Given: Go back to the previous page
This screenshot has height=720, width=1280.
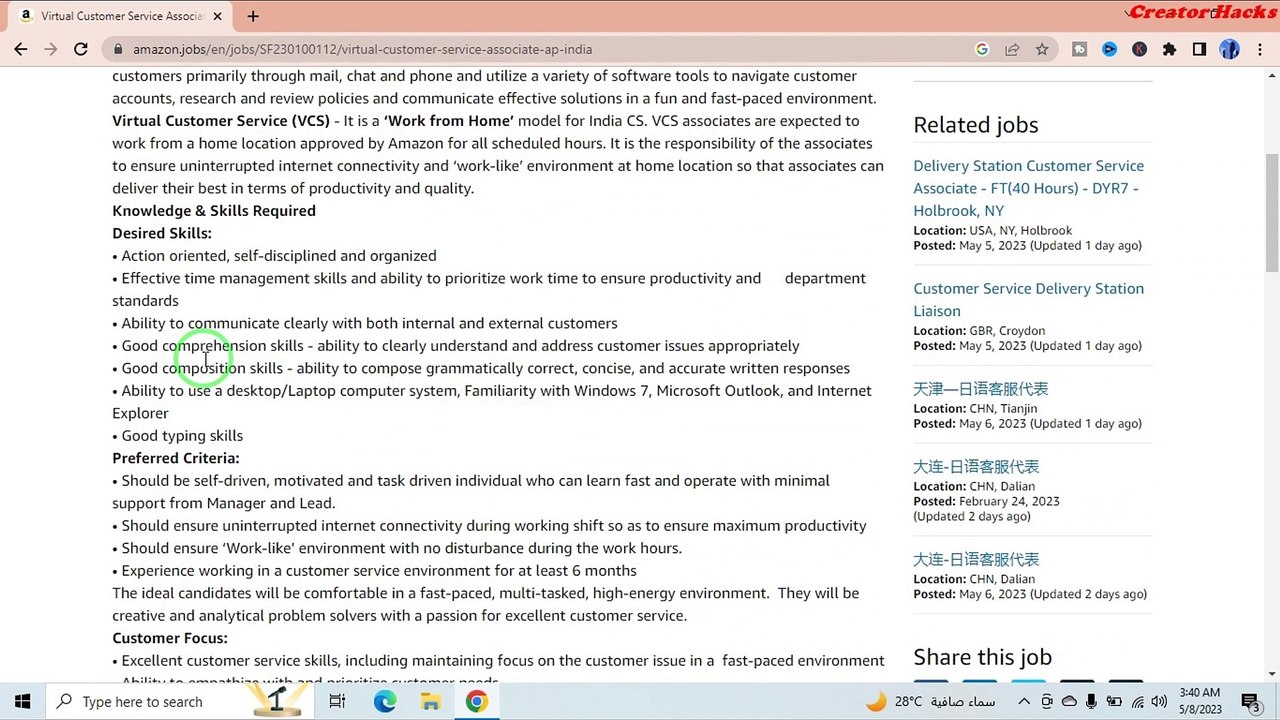Looking at the screenshot, I should click(x=21, y=49).
